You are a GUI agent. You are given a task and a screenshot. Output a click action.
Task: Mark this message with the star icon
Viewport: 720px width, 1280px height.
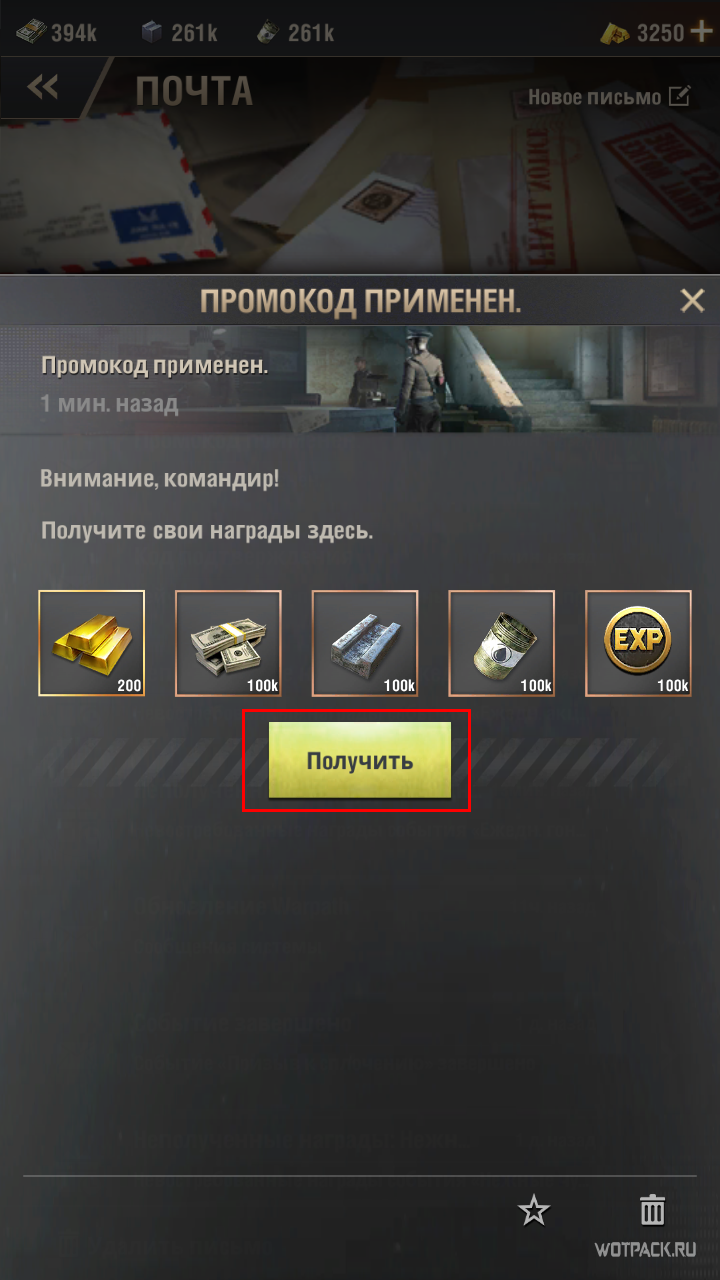click(534, 1211)
